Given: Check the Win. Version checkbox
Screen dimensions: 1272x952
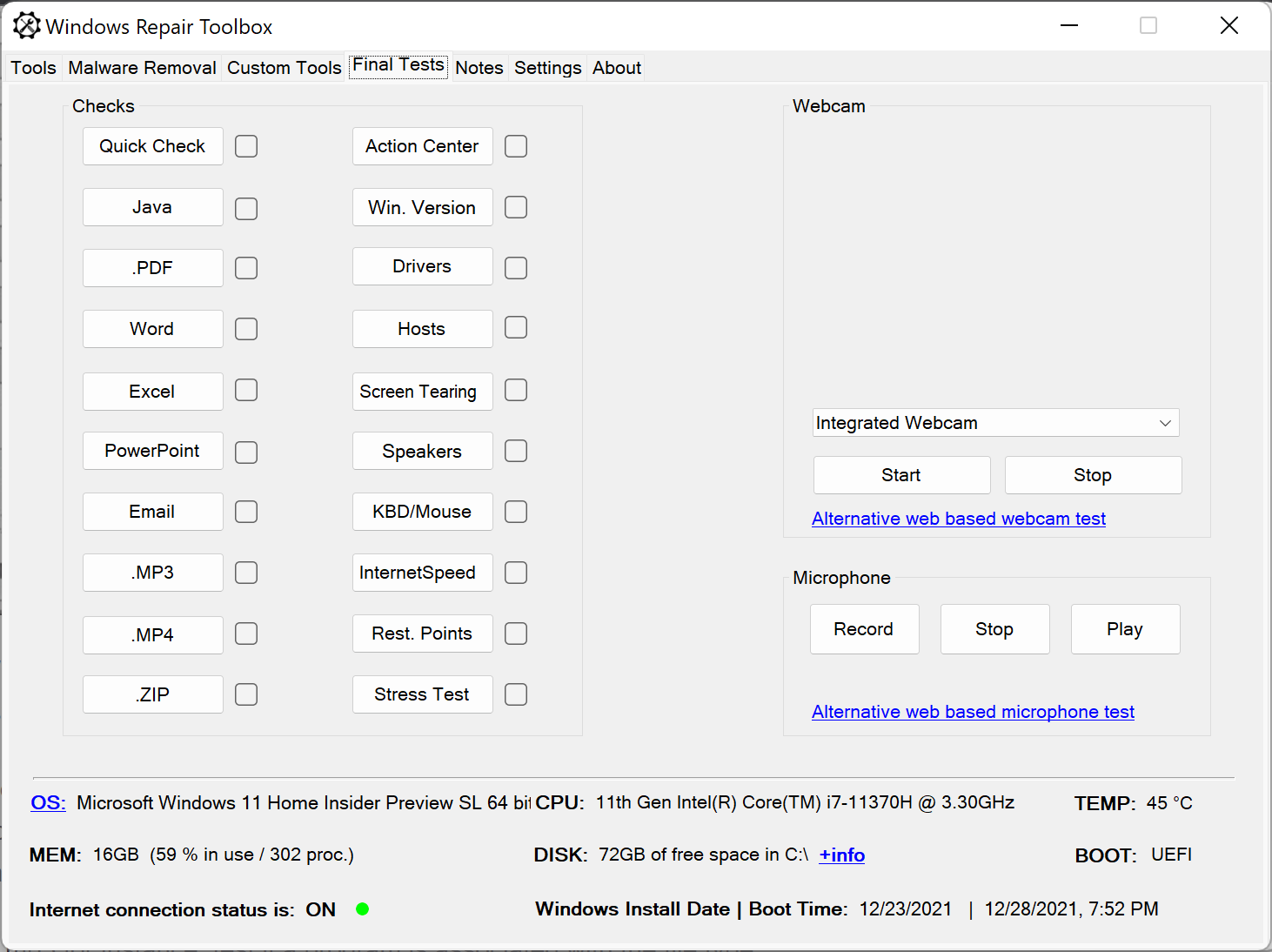Looking at the screenshot, I should click(x=516, y=207).
